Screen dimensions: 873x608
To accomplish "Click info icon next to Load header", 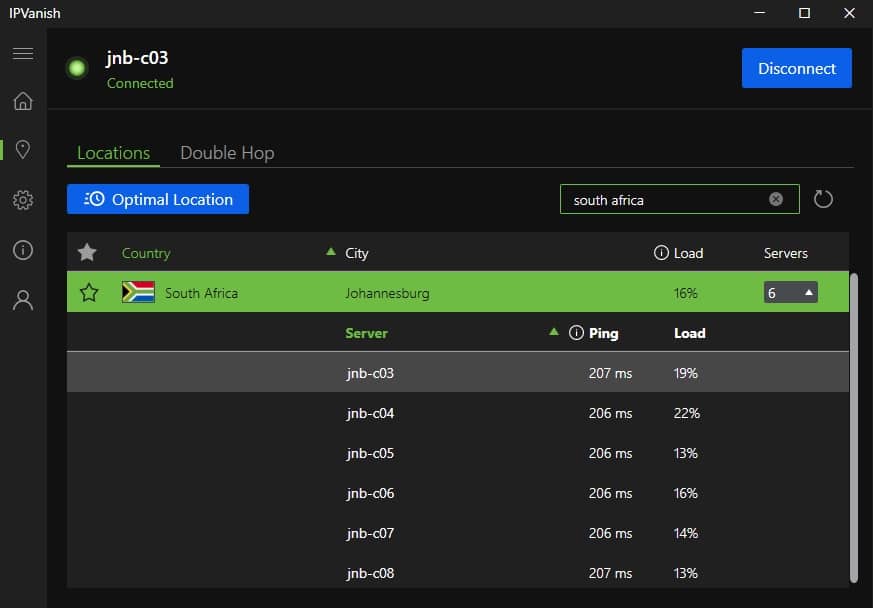I will (661, 253).
